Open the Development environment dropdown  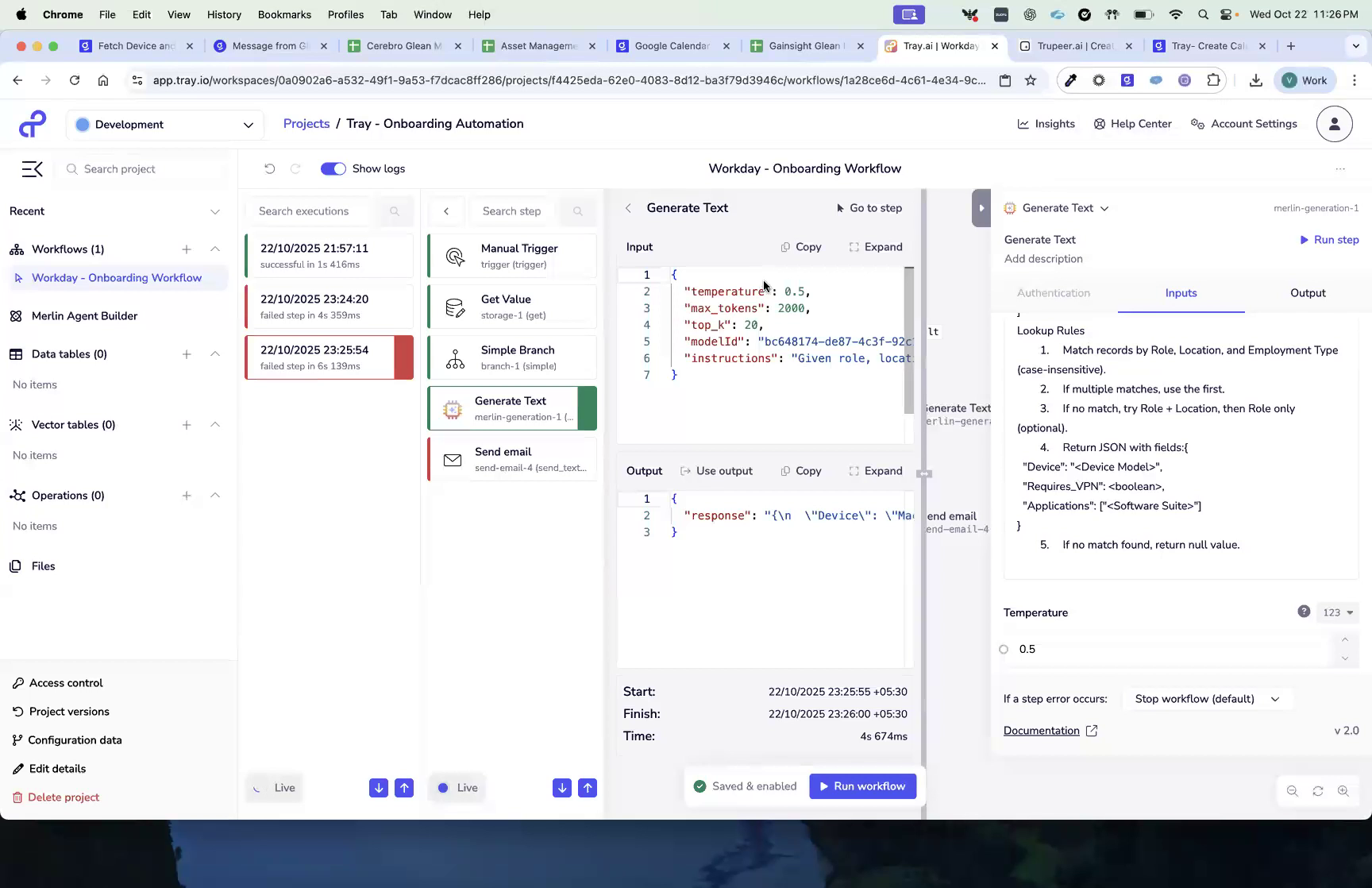(164, 125)
